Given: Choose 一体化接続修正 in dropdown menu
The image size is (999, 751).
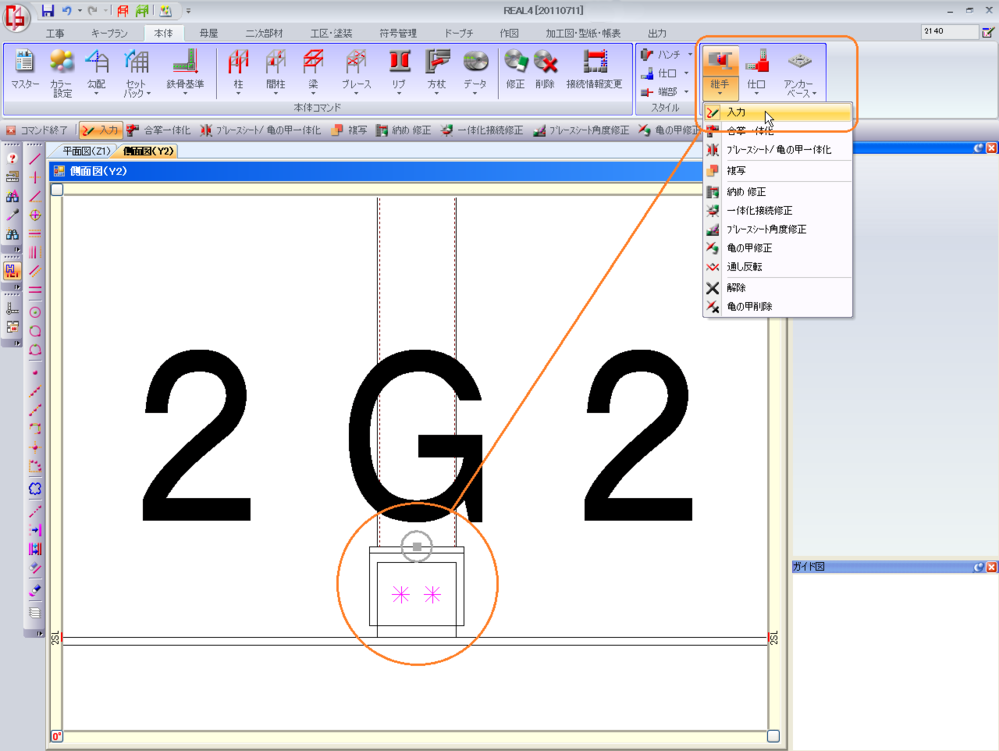Looking at the screenshot, I should [777, 210].
